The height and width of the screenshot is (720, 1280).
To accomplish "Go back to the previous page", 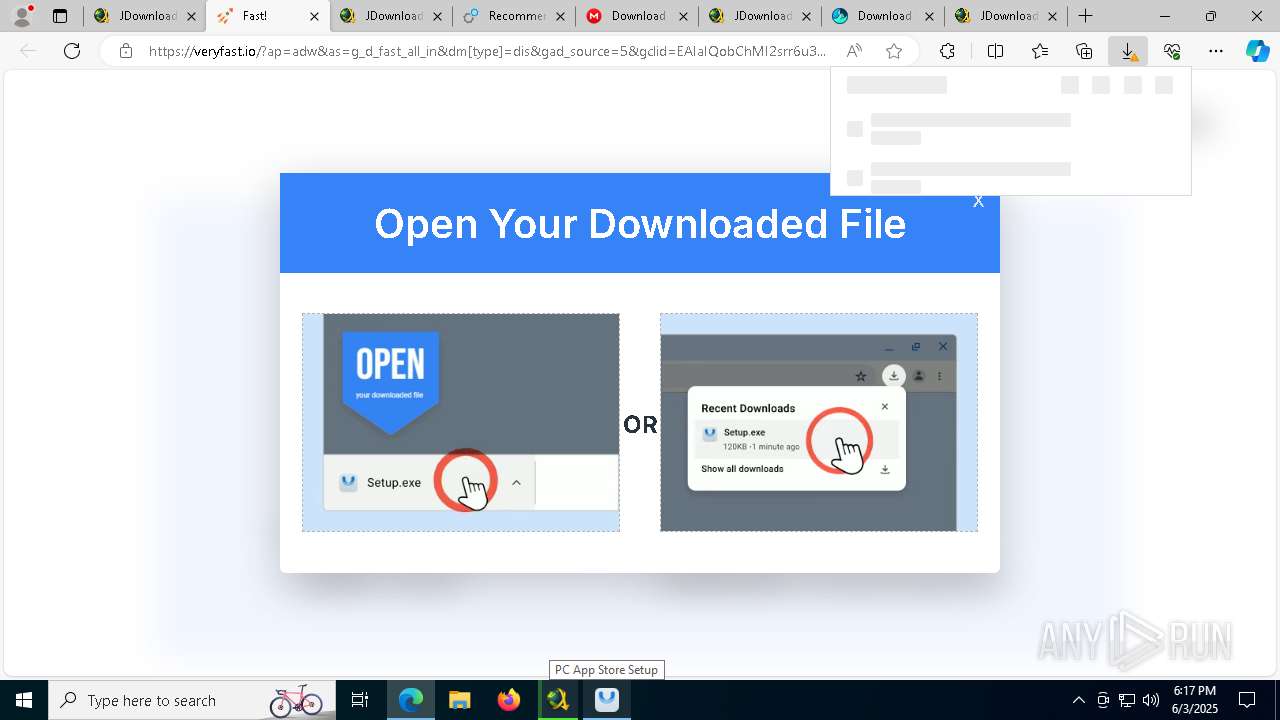I will point(28,51).
